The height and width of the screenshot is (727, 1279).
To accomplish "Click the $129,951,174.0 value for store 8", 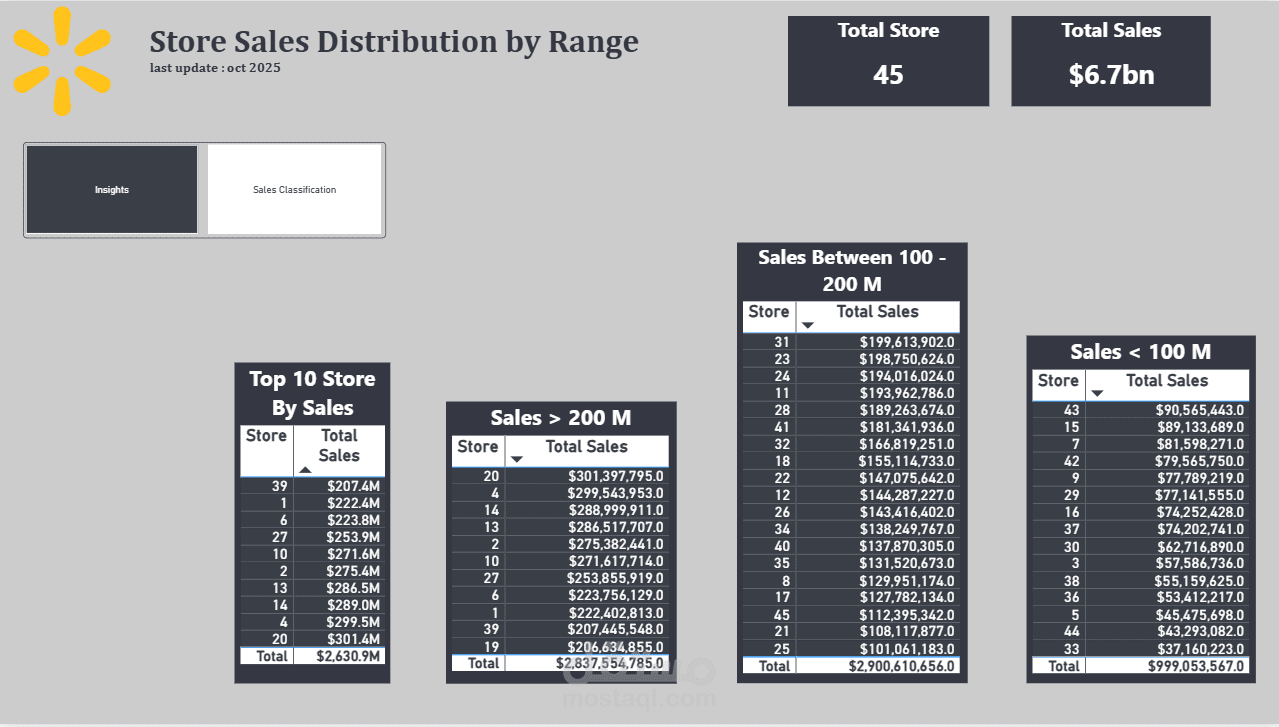I will tap(906, 581).
